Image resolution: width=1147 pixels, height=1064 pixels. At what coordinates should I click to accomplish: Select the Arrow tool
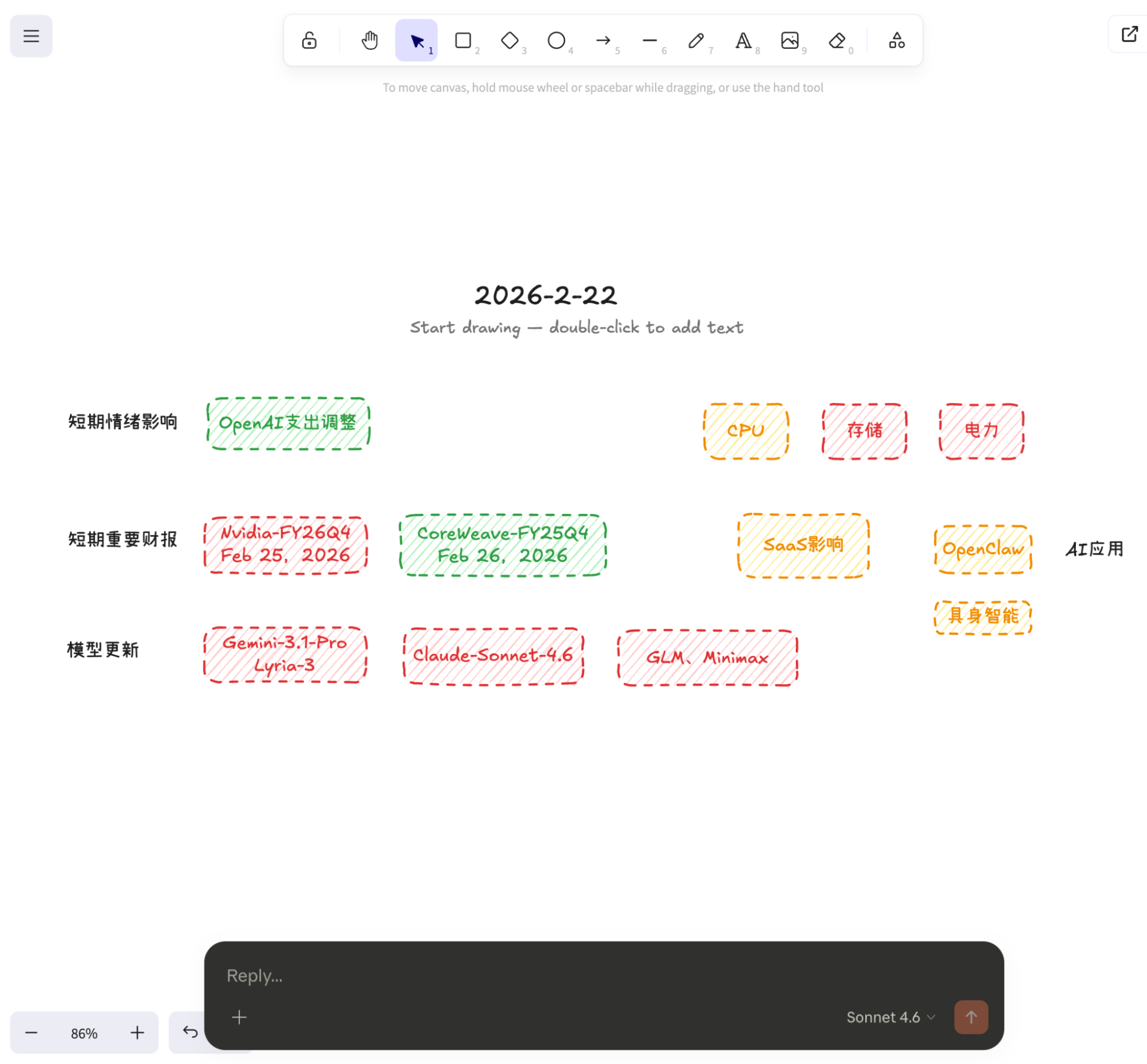602,40
